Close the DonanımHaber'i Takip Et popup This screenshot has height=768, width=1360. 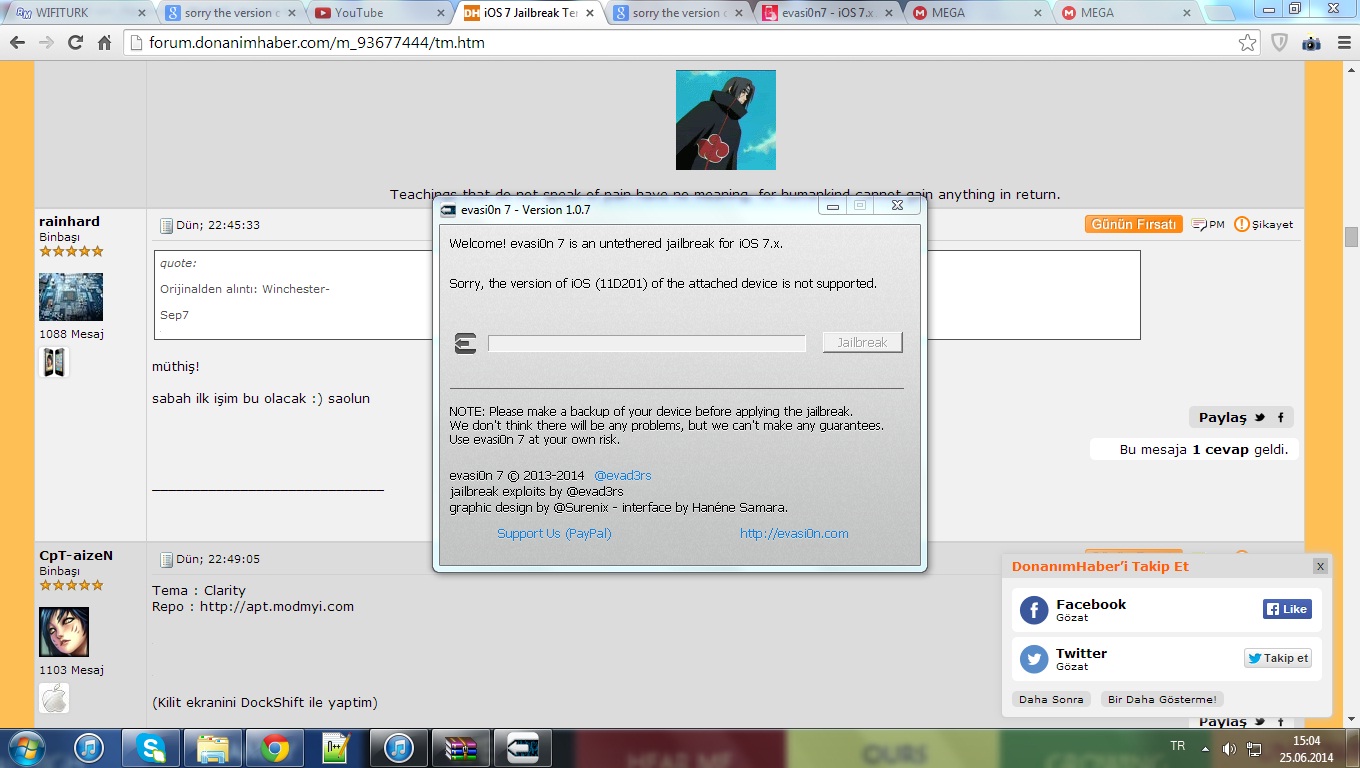[1320, 566]
